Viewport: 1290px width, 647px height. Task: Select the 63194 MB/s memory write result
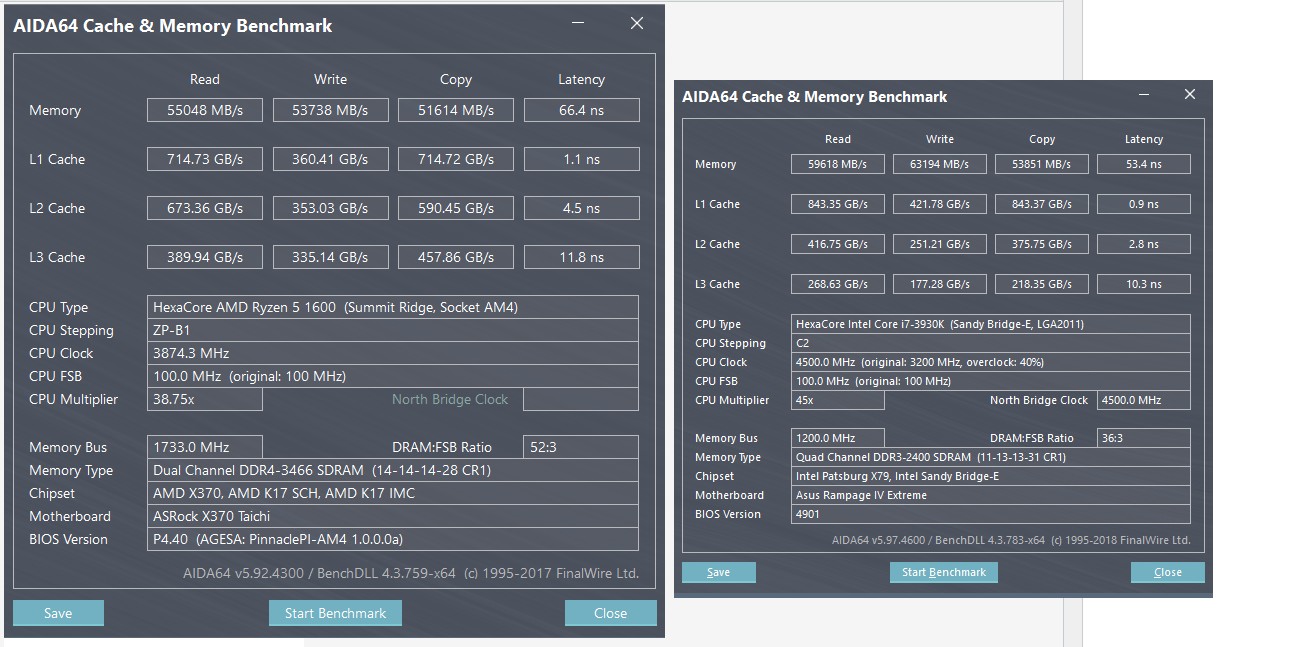tap(939, 164)
